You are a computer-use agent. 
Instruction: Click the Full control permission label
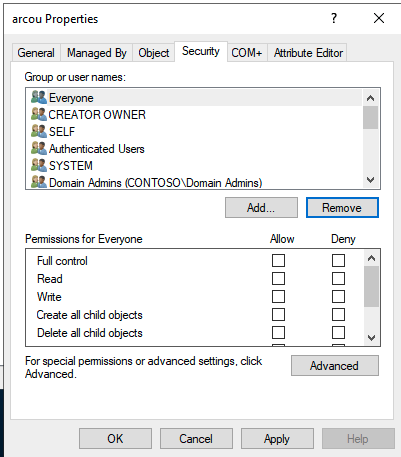(62, 261)
